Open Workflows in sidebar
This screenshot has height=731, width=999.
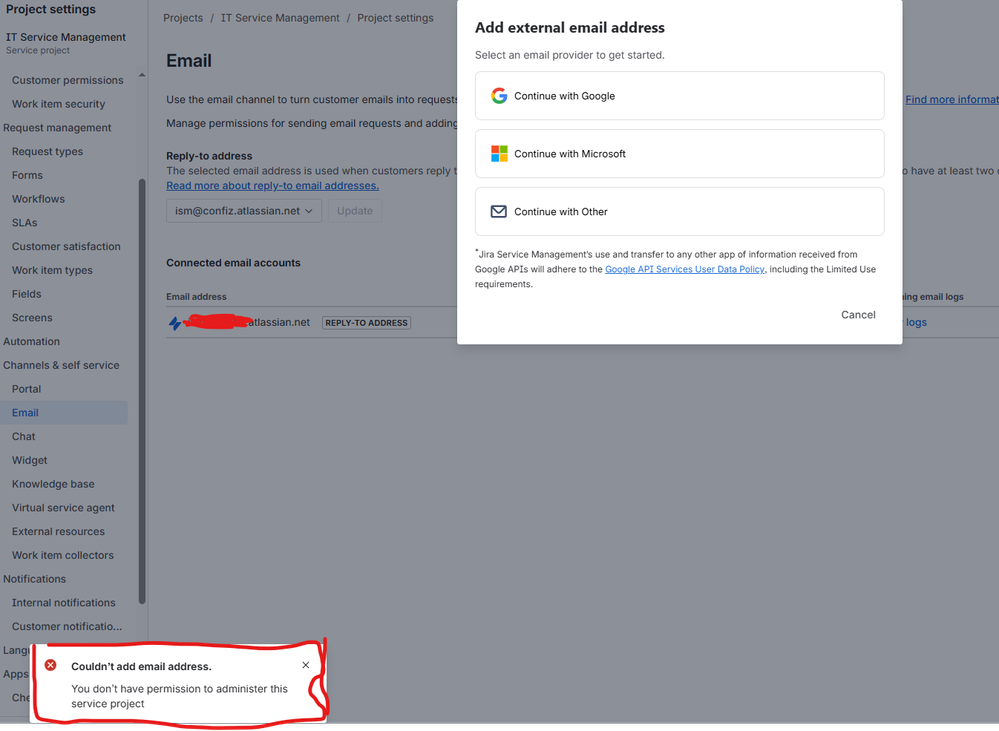pyautogui.click(x=38, y=199)
